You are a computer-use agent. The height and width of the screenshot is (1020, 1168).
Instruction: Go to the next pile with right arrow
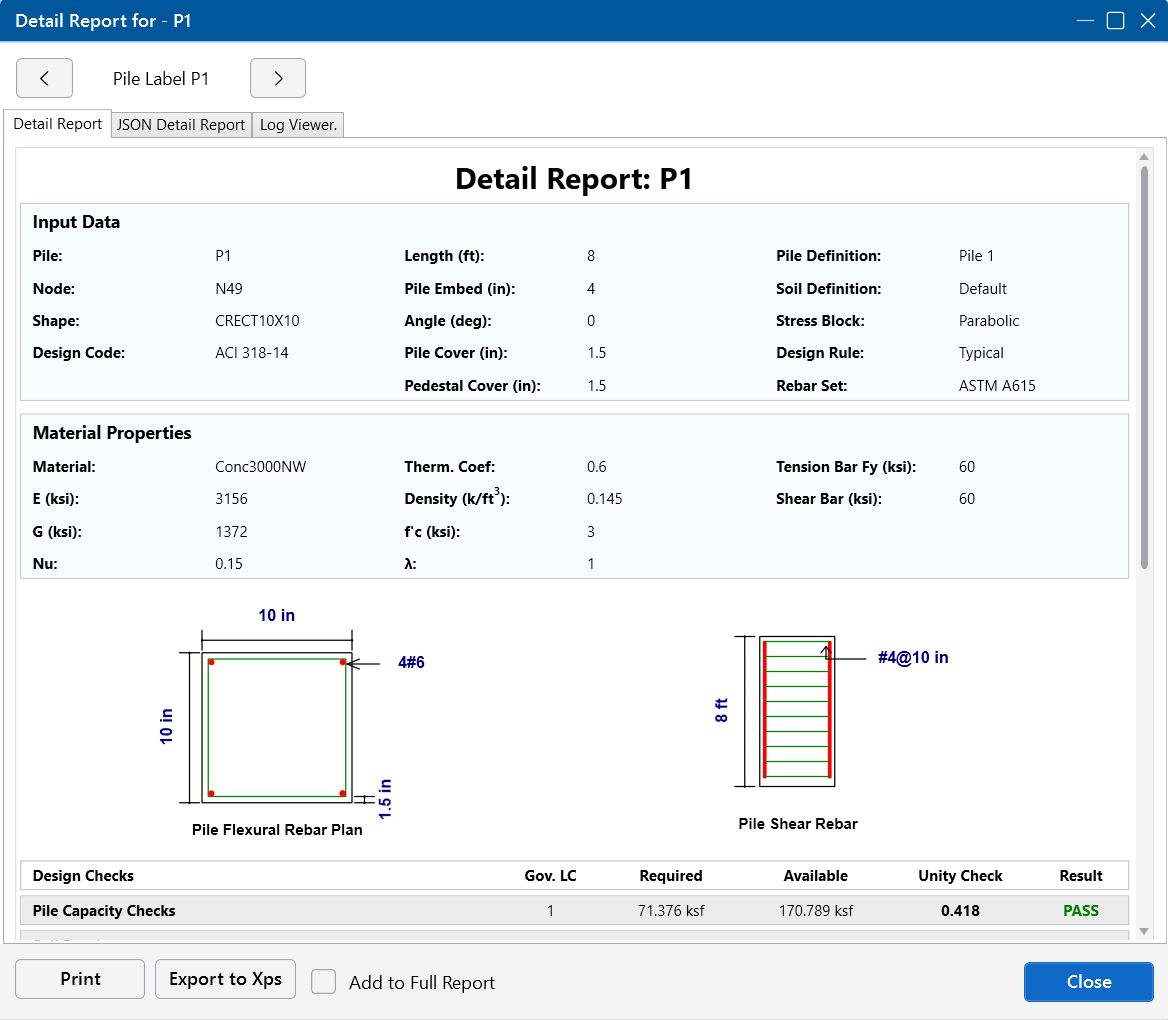tap(278, 78)
